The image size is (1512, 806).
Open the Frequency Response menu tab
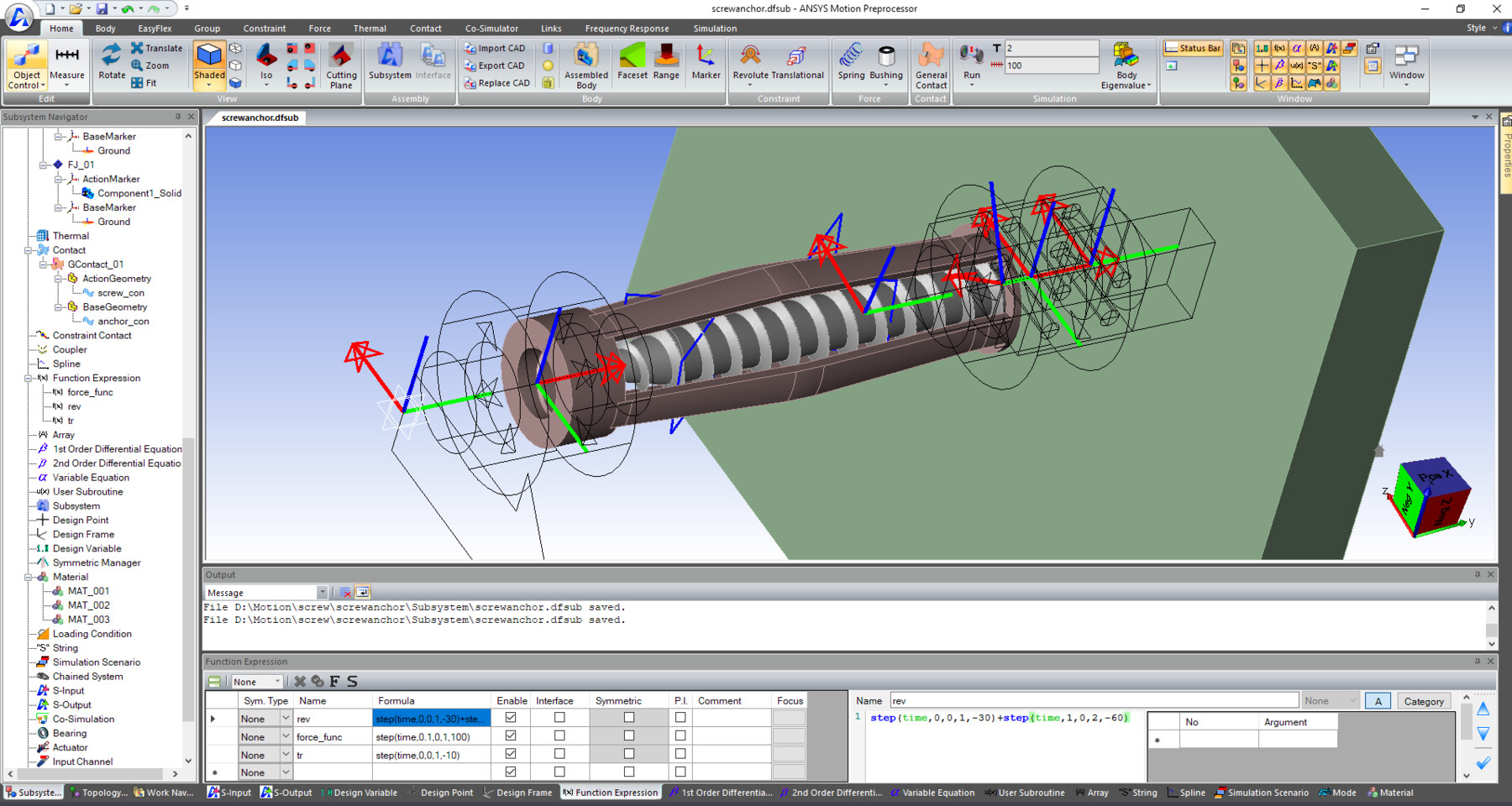click(627, 28)
